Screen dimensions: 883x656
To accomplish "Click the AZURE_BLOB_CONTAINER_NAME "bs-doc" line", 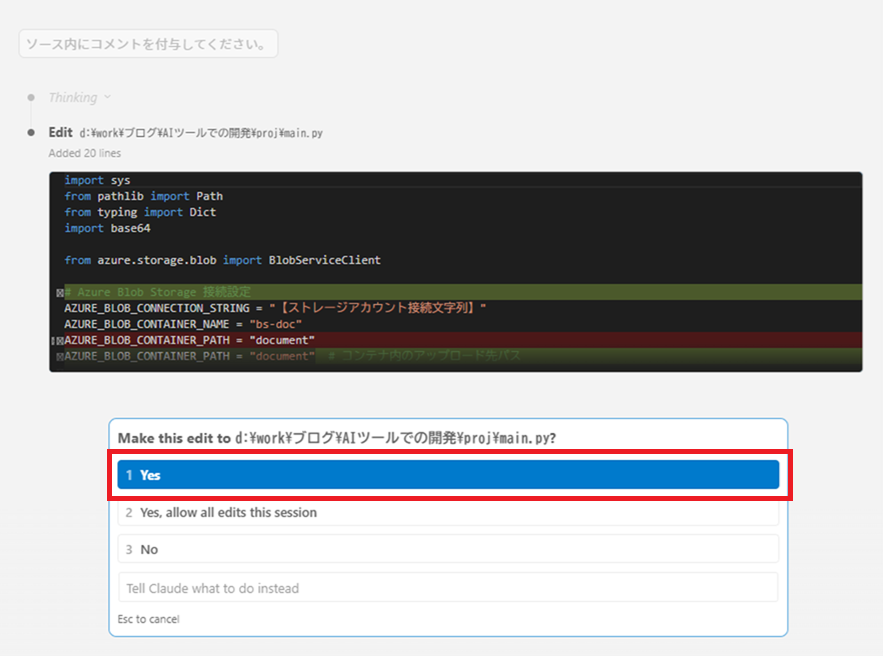I will tap(183, 324).
